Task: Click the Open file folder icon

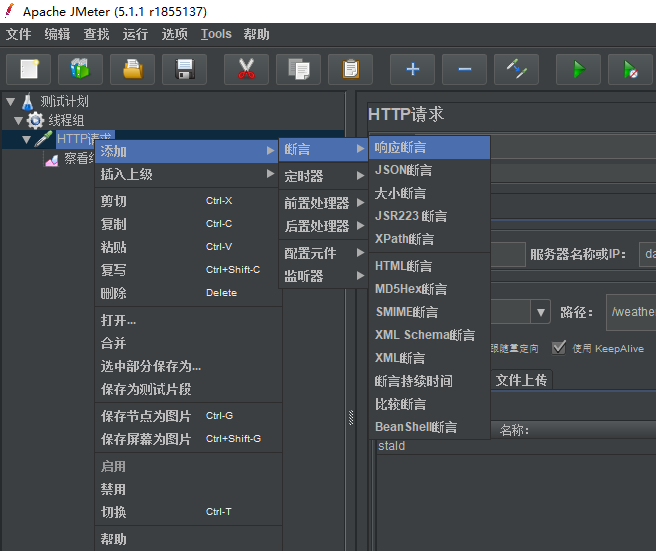Action: point(132,69)
